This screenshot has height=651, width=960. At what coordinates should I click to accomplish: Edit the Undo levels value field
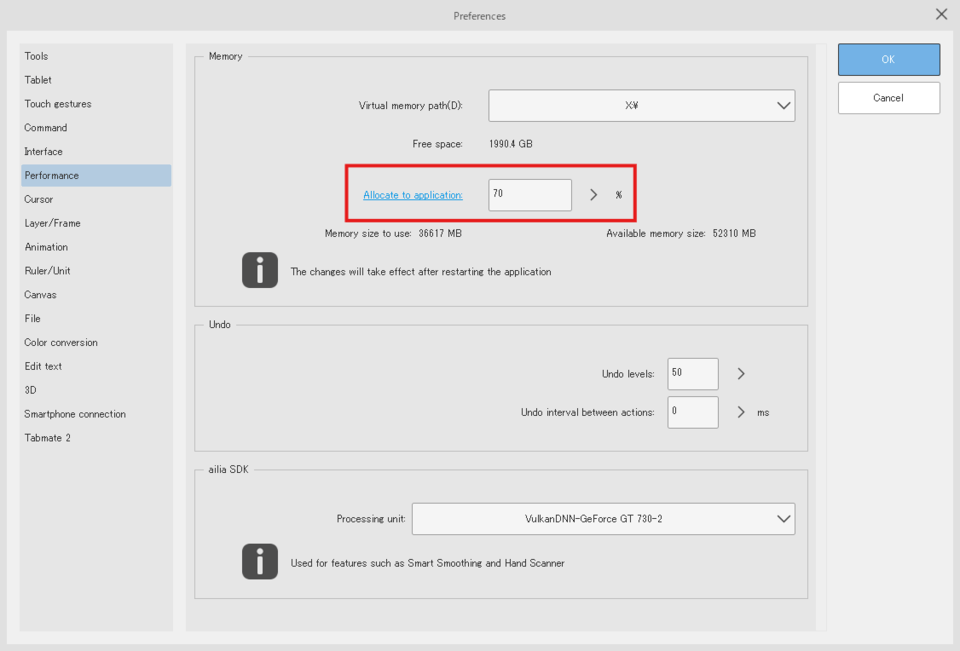click(x=692, y=373)
